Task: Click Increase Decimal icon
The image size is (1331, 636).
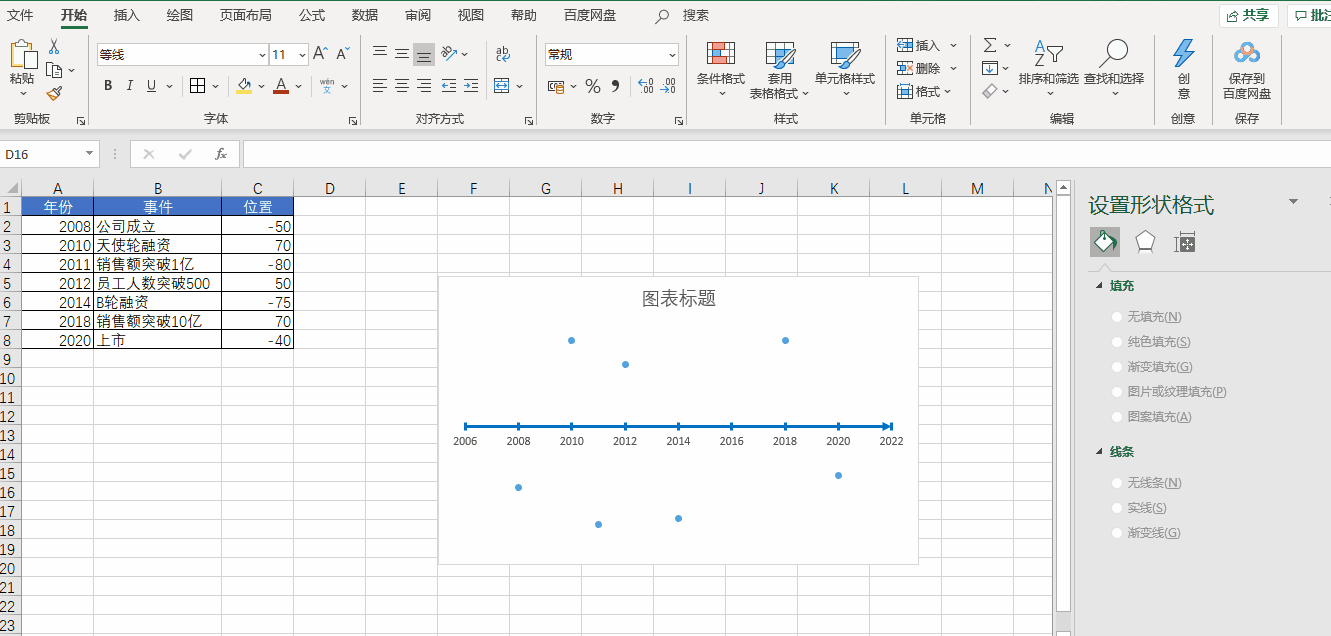Action: click(x=645, y=86)
